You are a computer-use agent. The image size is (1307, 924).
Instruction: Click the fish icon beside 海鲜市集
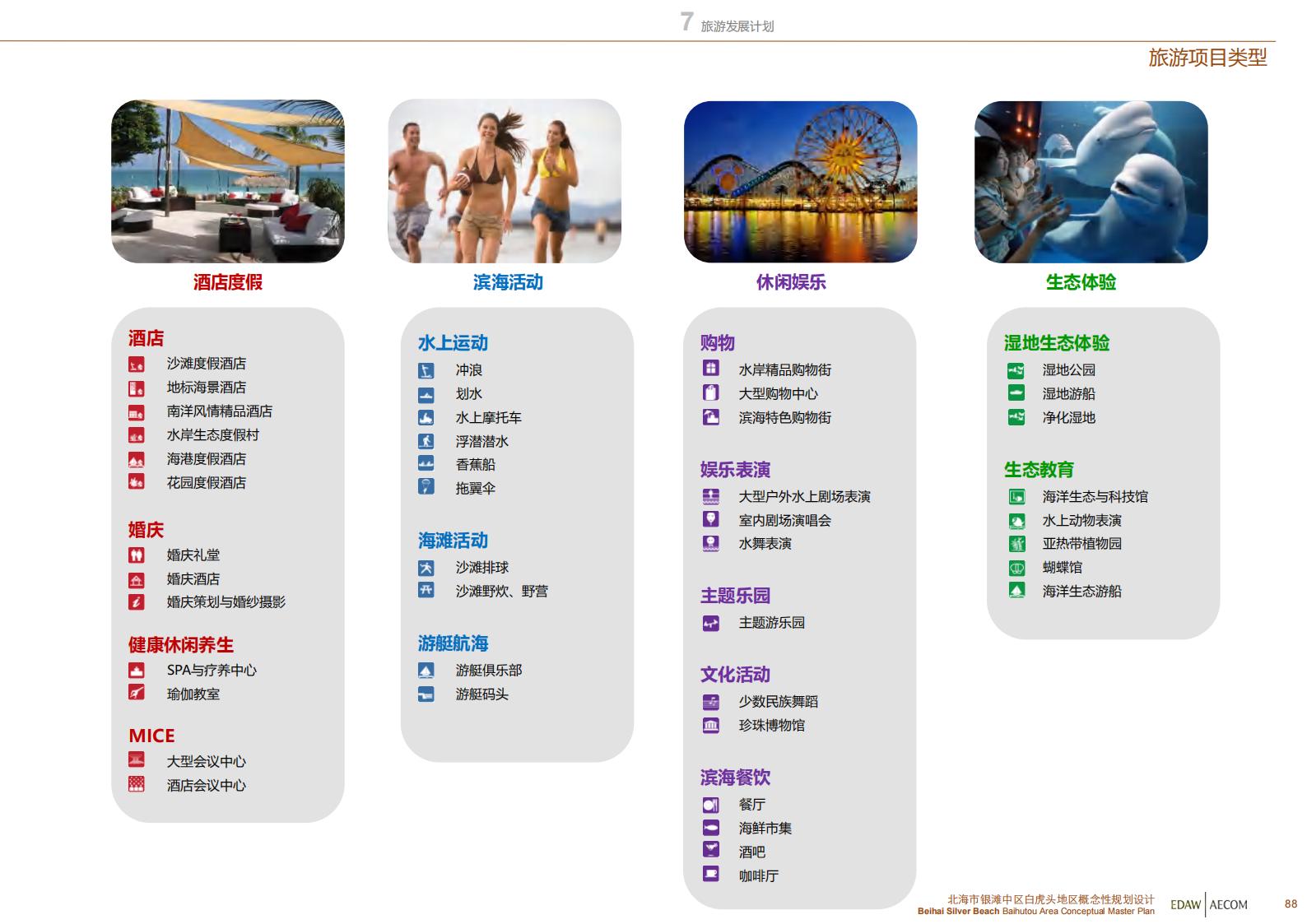(x=710, y=828)
